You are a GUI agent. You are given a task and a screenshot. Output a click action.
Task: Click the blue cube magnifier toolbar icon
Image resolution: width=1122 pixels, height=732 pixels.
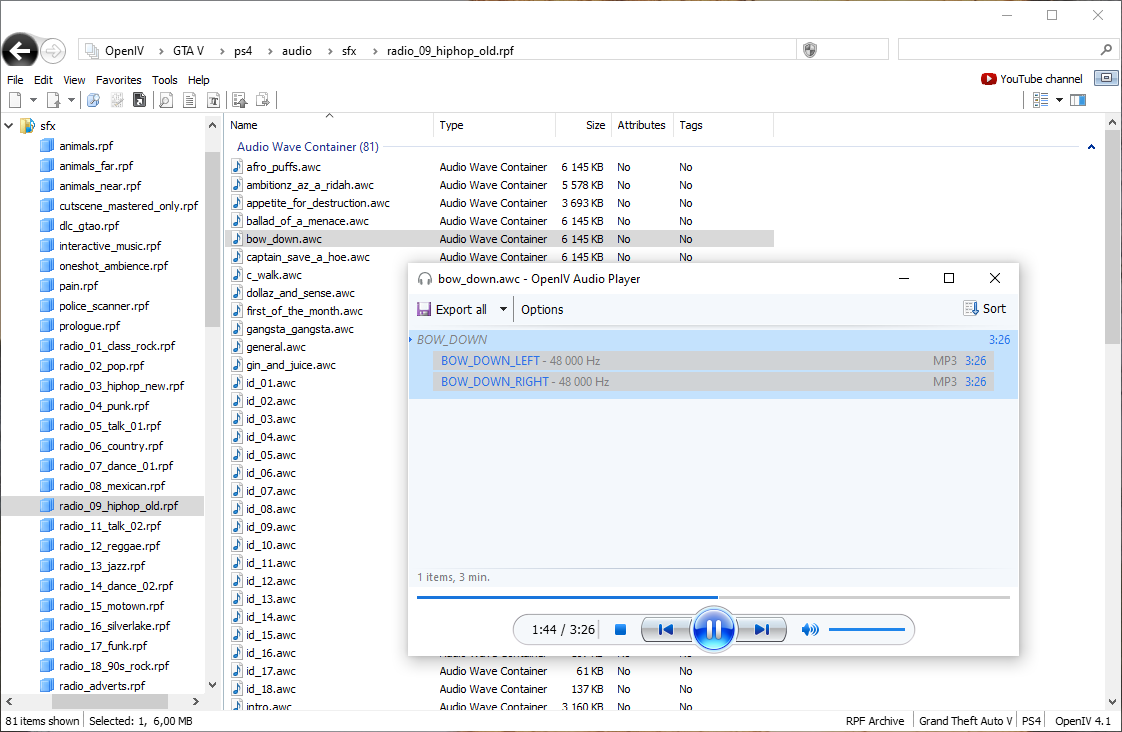[93, 100]
